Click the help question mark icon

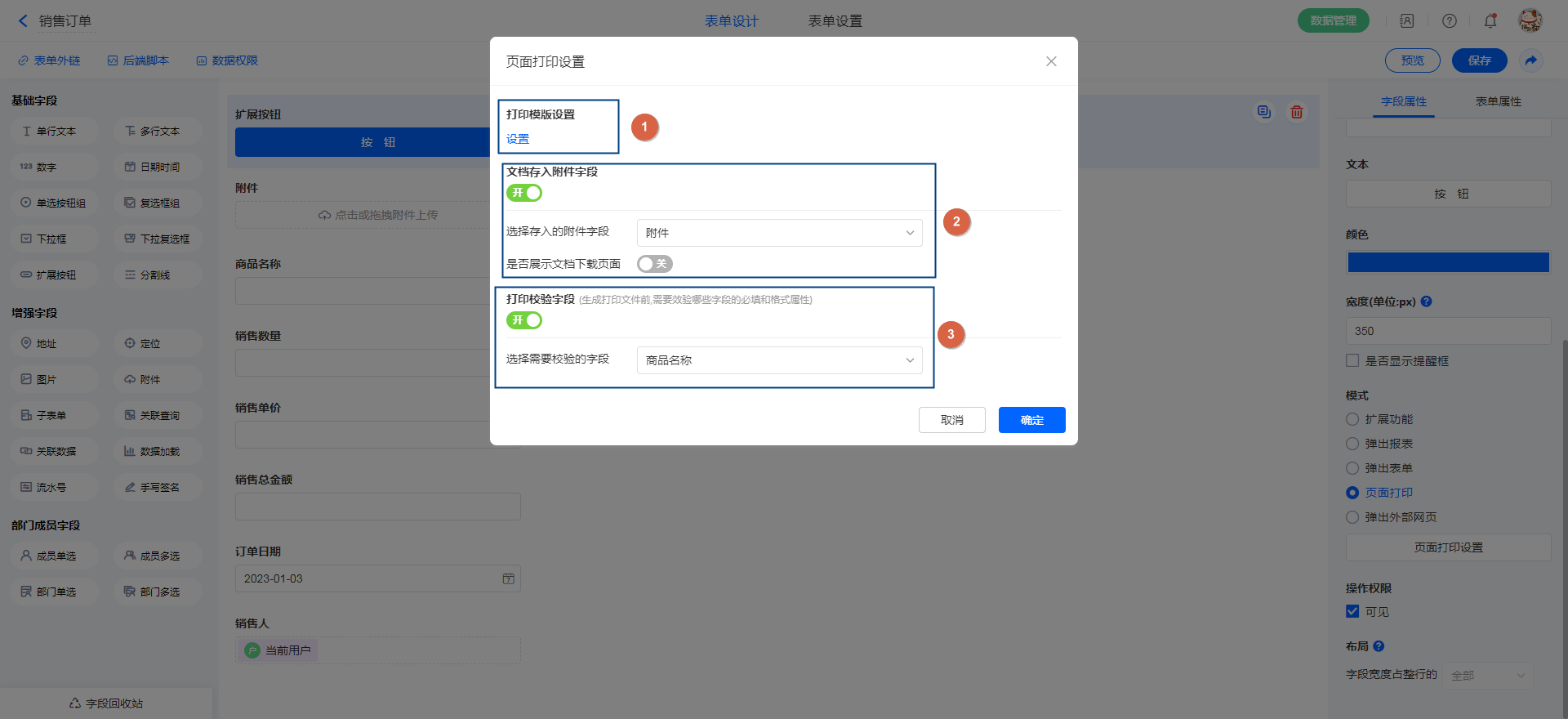[x=1450, y=21]
